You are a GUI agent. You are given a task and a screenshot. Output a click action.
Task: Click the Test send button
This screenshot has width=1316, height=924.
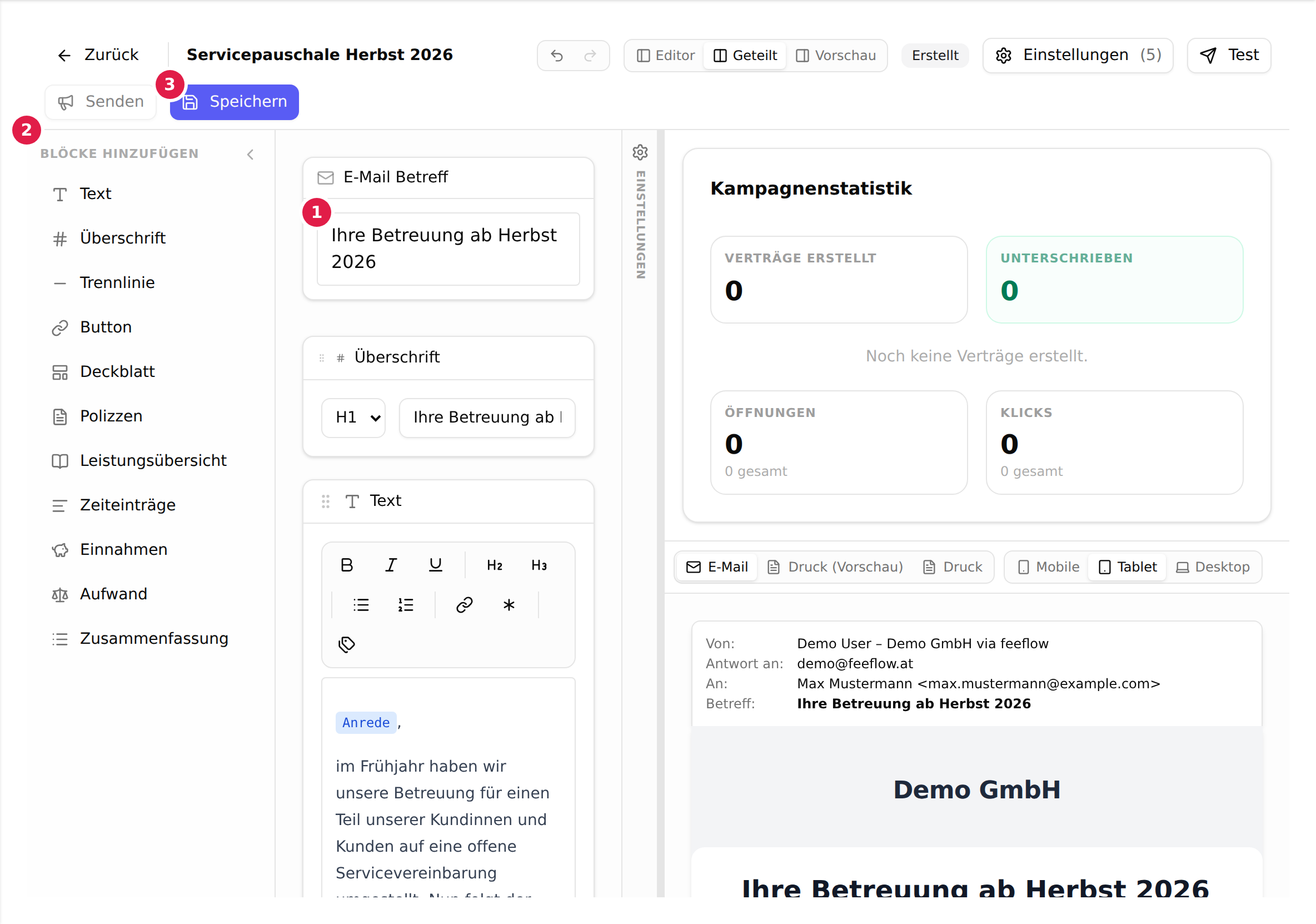[x=1229, y=56]
